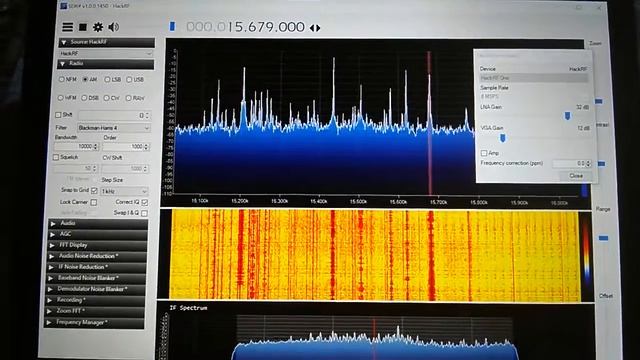Open the HackRF source dropdown
This screenshot has height=360, width=640.
click(x=106, y=53)
